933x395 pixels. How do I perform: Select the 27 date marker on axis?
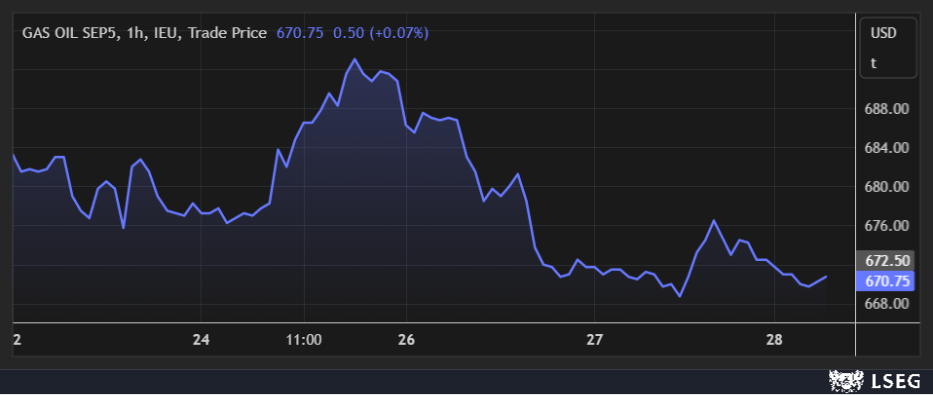click(594, 340)
